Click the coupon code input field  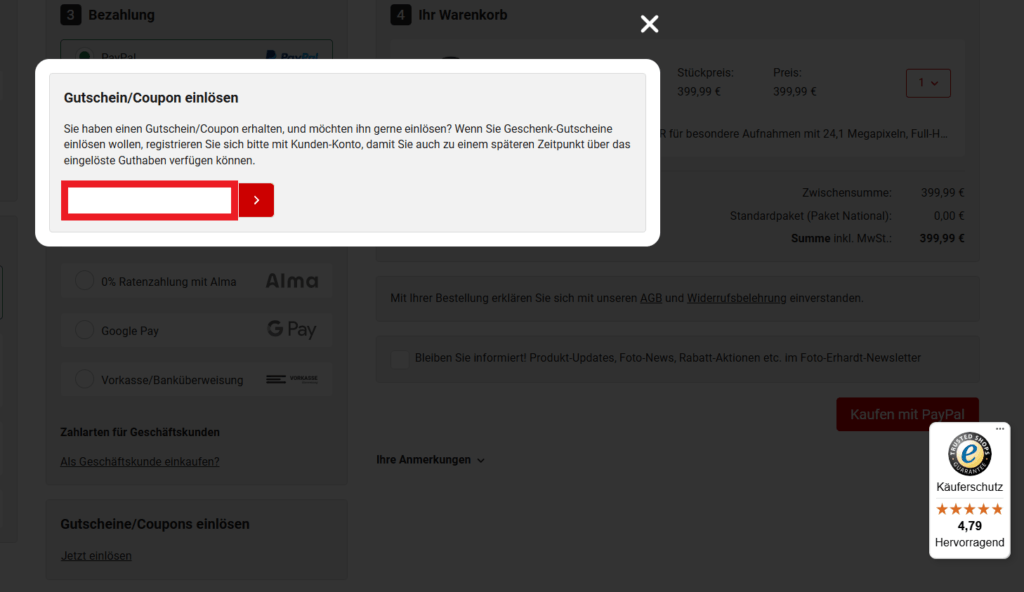151,200
